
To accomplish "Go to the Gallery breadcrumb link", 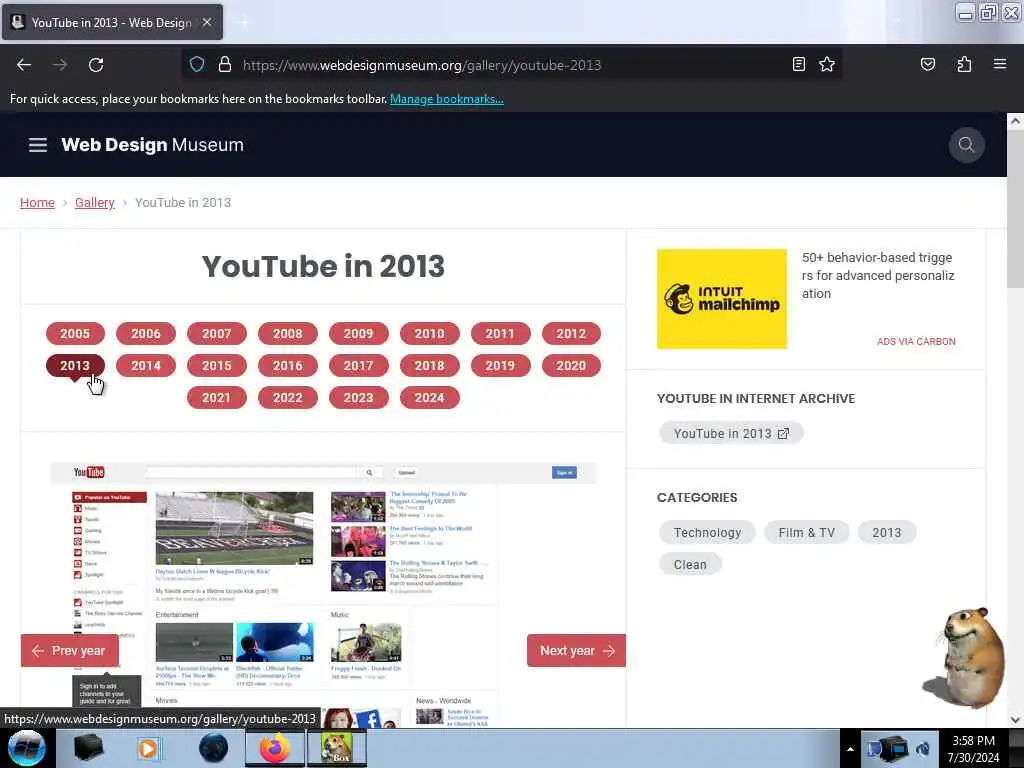I will (95, 202).
